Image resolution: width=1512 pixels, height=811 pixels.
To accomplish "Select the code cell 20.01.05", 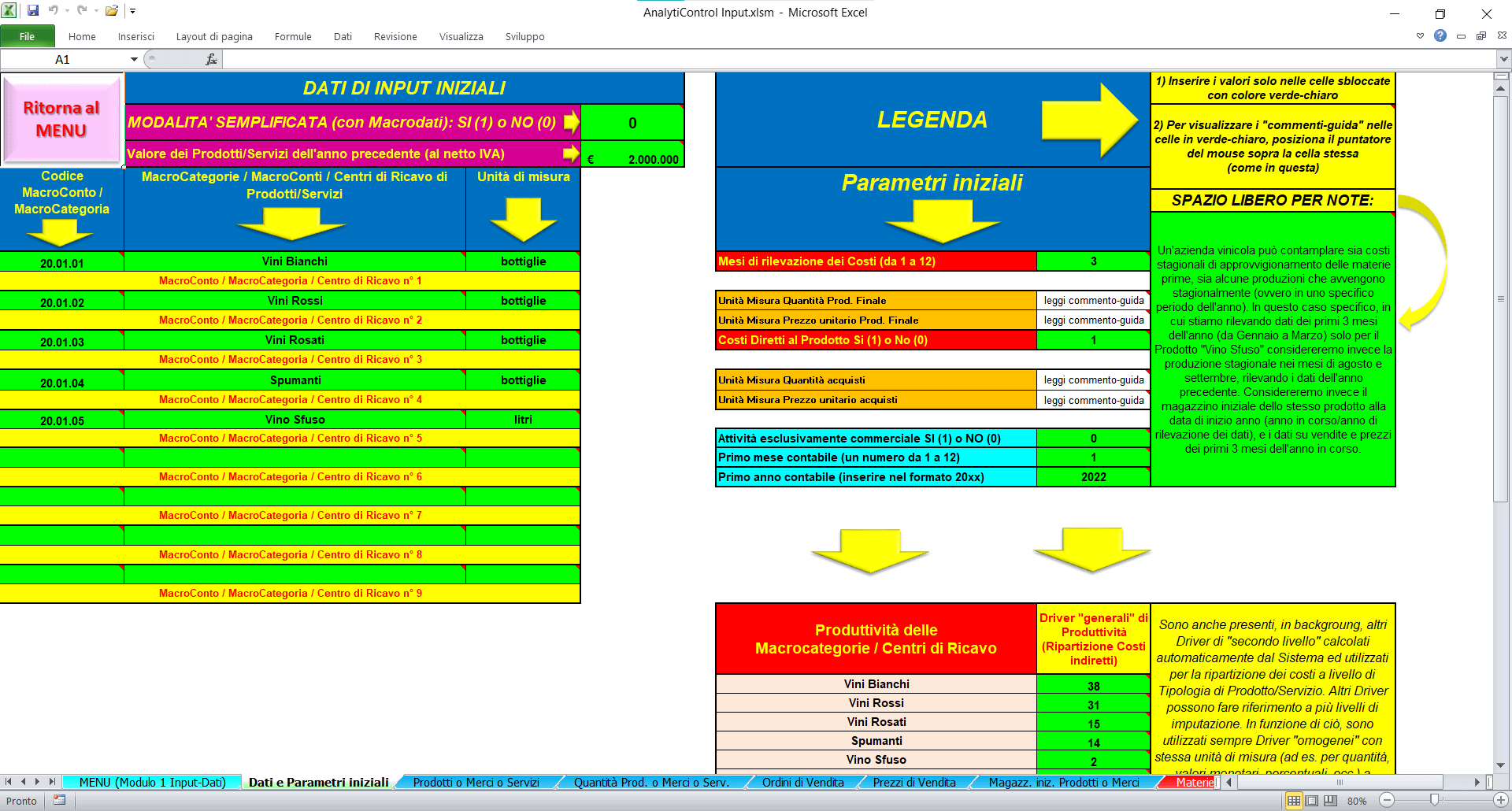I will pos(61,420).
